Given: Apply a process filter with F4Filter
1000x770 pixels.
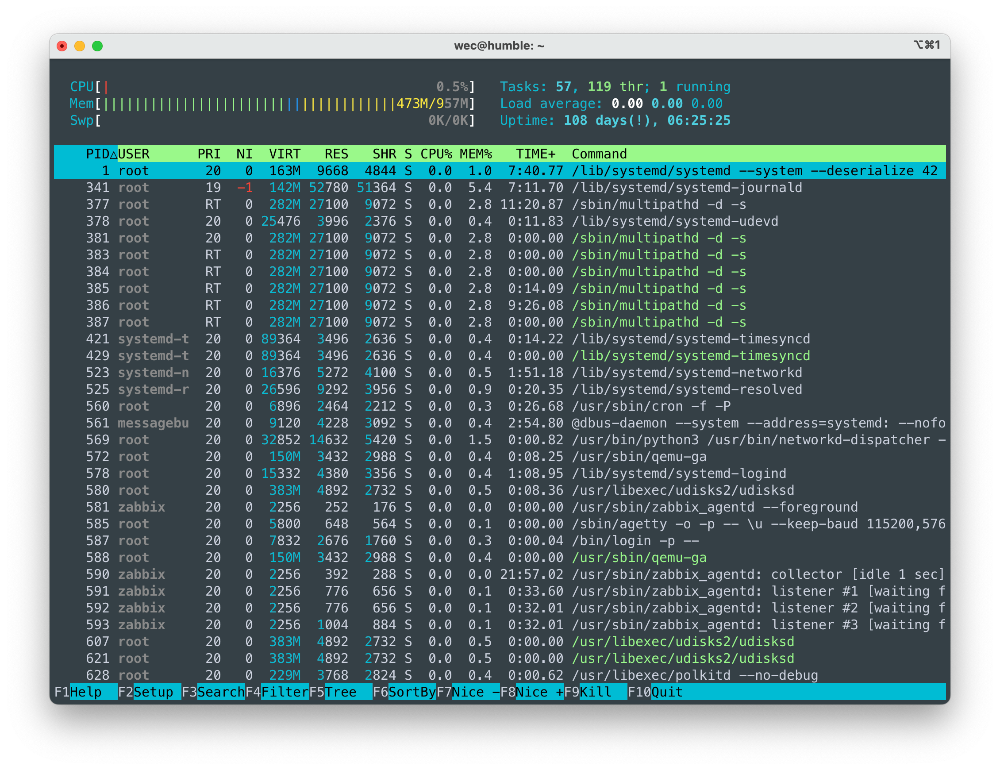Looking at the screenshot, I should click(279, 691).
